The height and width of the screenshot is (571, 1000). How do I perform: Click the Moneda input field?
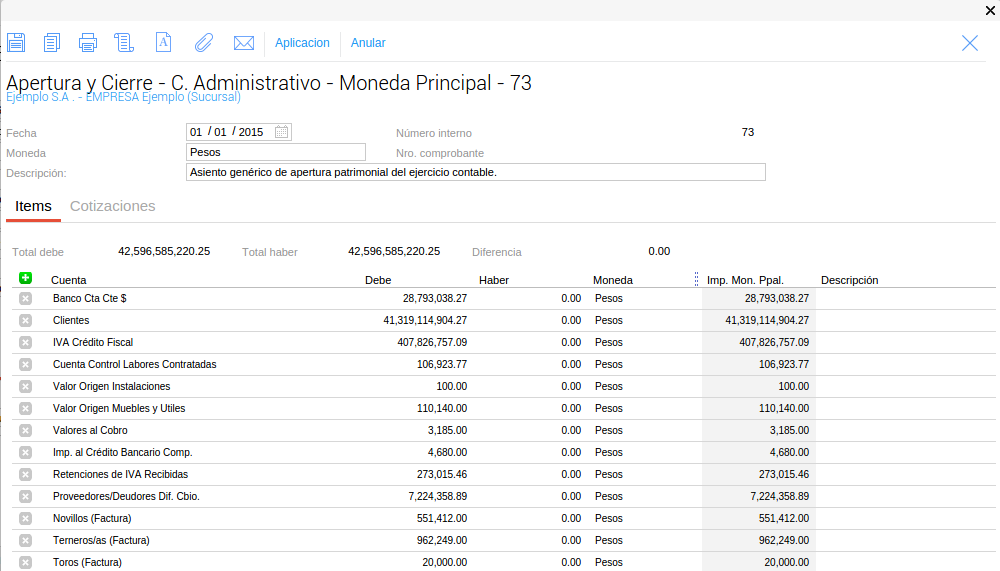click(275, 152)
